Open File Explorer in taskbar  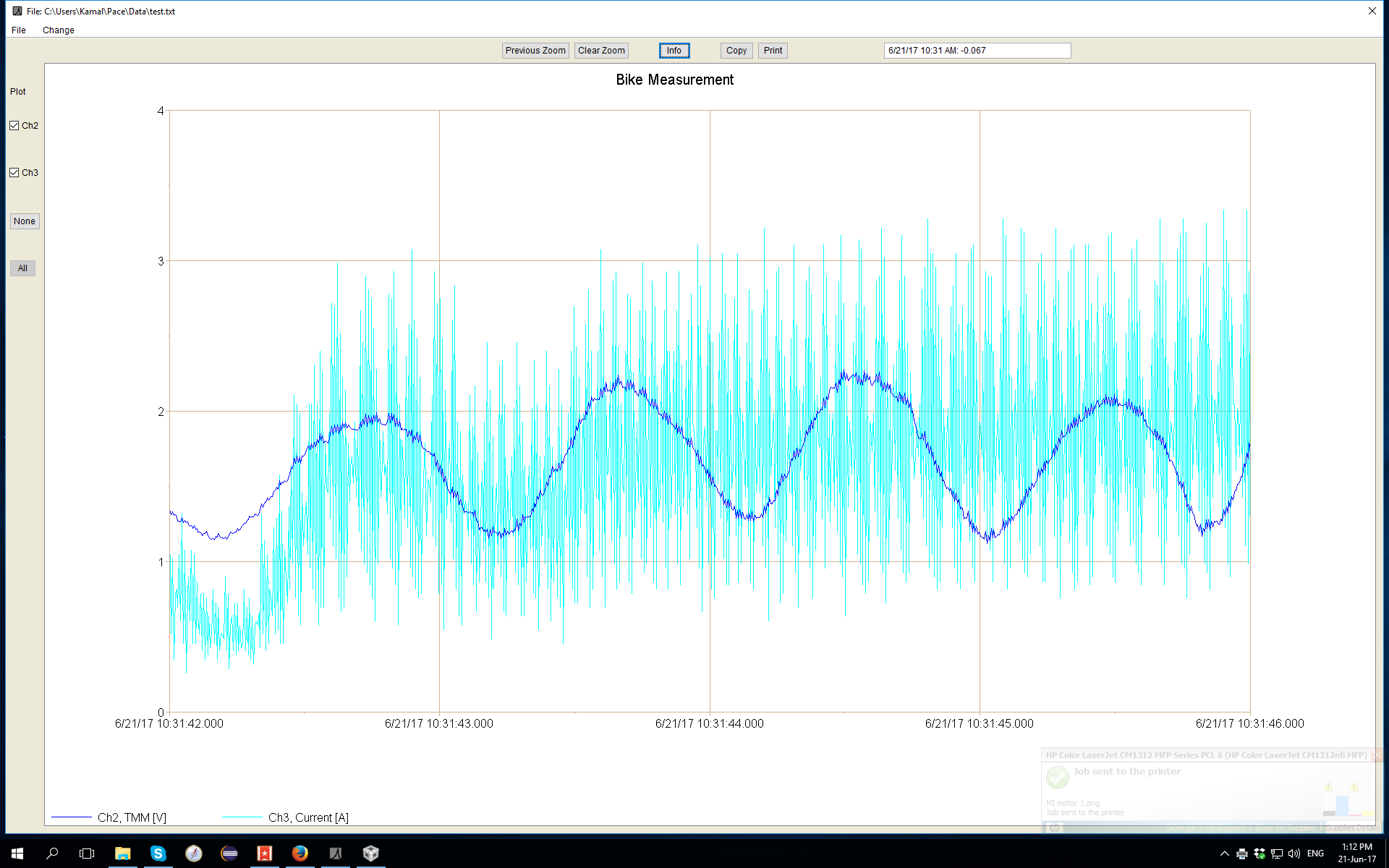122,854
